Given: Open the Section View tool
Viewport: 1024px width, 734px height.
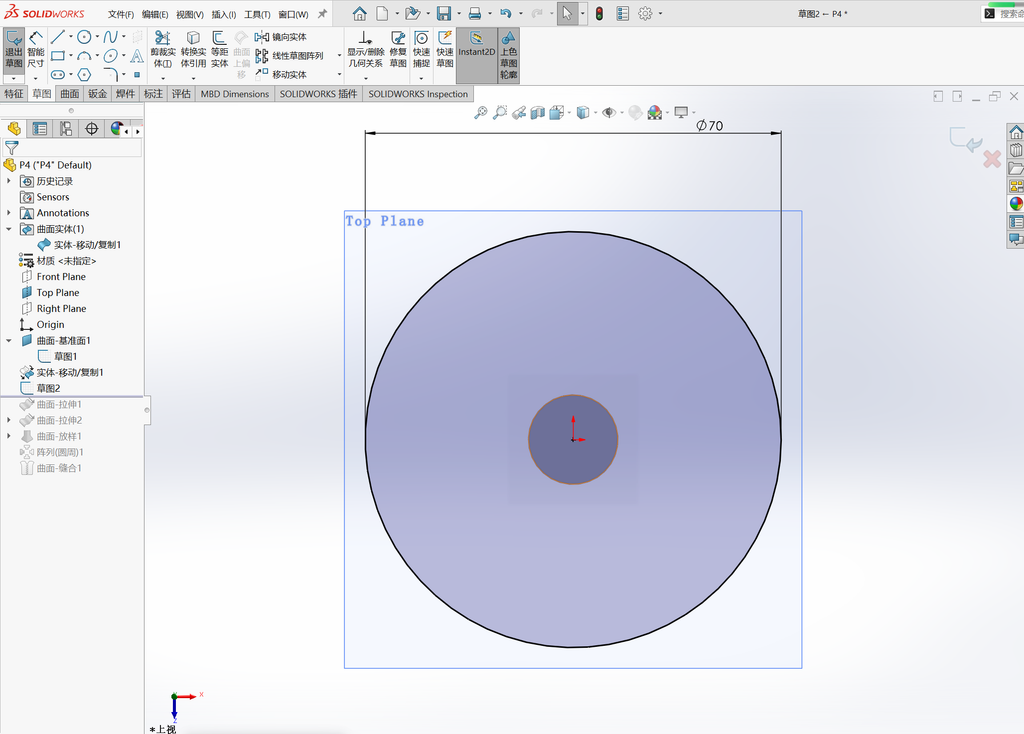Looking at the screenshot, I should (x=537, y=112).
